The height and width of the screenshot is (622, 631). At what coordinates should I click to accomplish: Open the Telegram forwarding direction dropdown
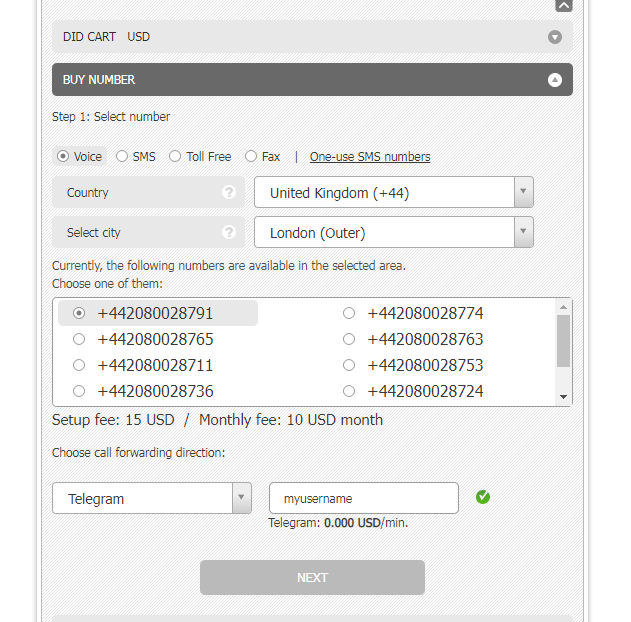(x=151, y=498)
